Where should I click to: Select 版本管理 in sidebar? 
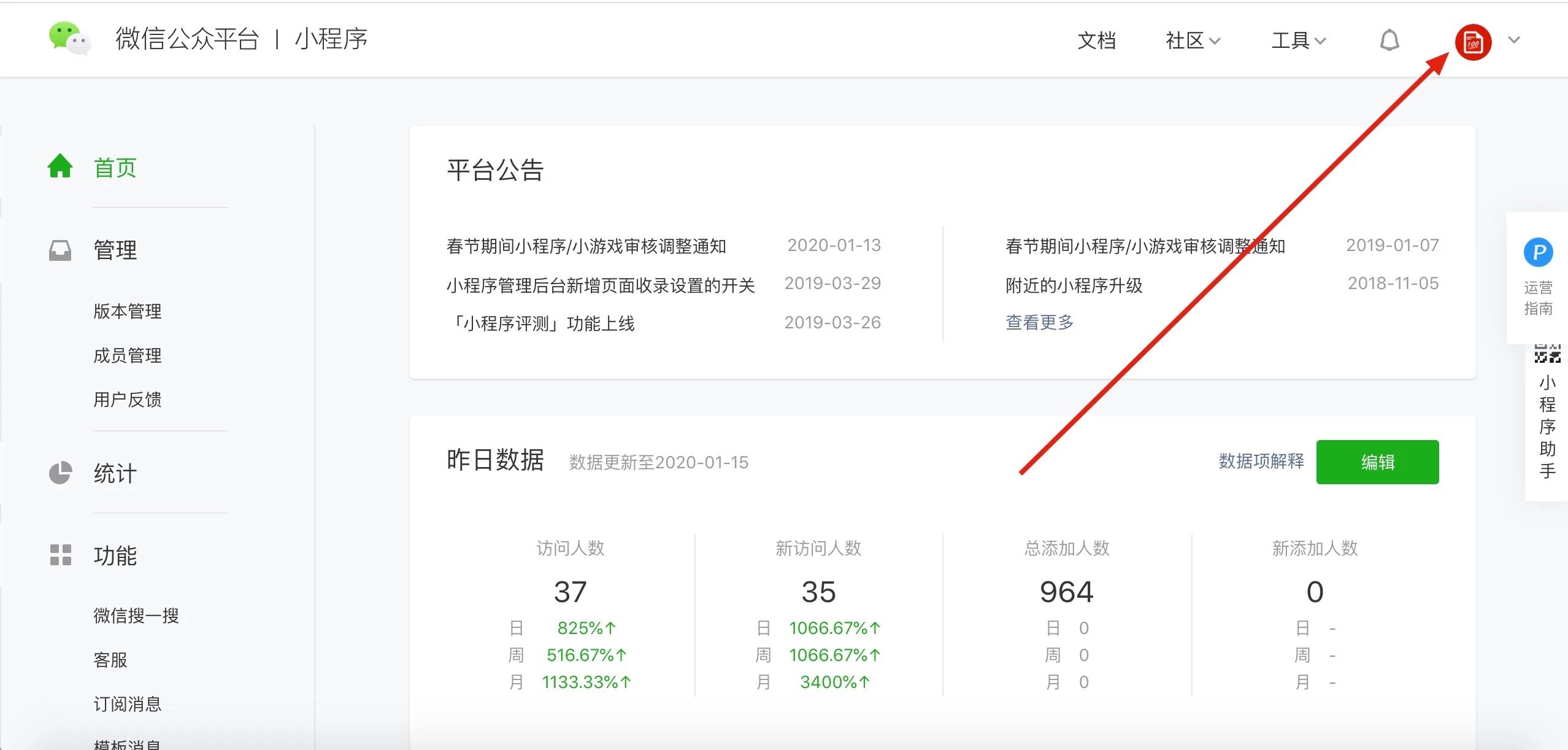128,311
